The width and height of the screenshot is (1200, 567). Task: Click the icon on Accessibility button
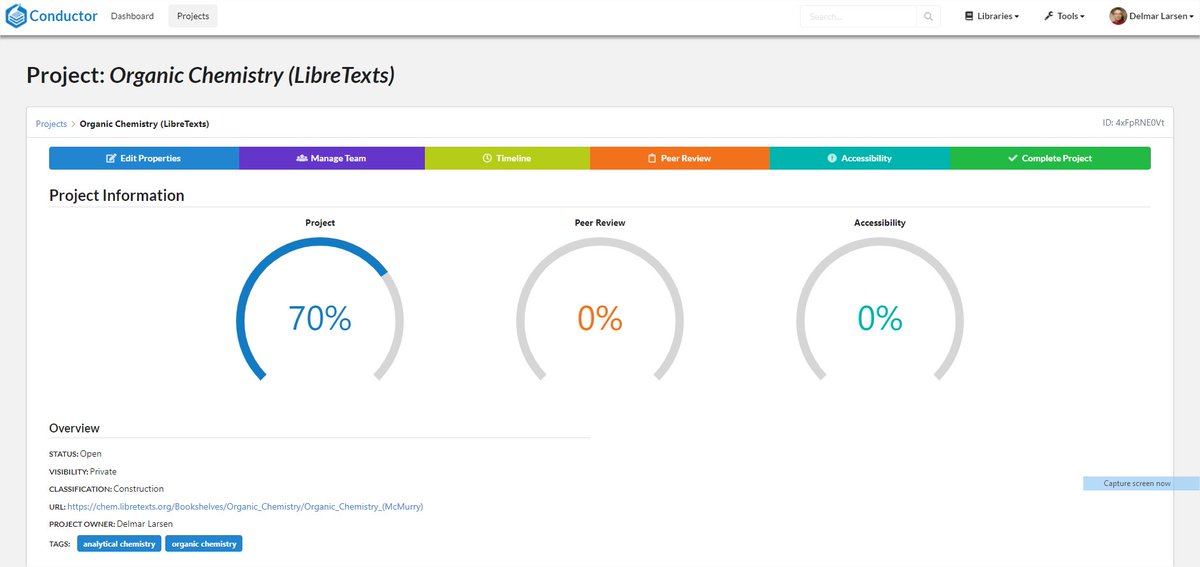[832, 158]
